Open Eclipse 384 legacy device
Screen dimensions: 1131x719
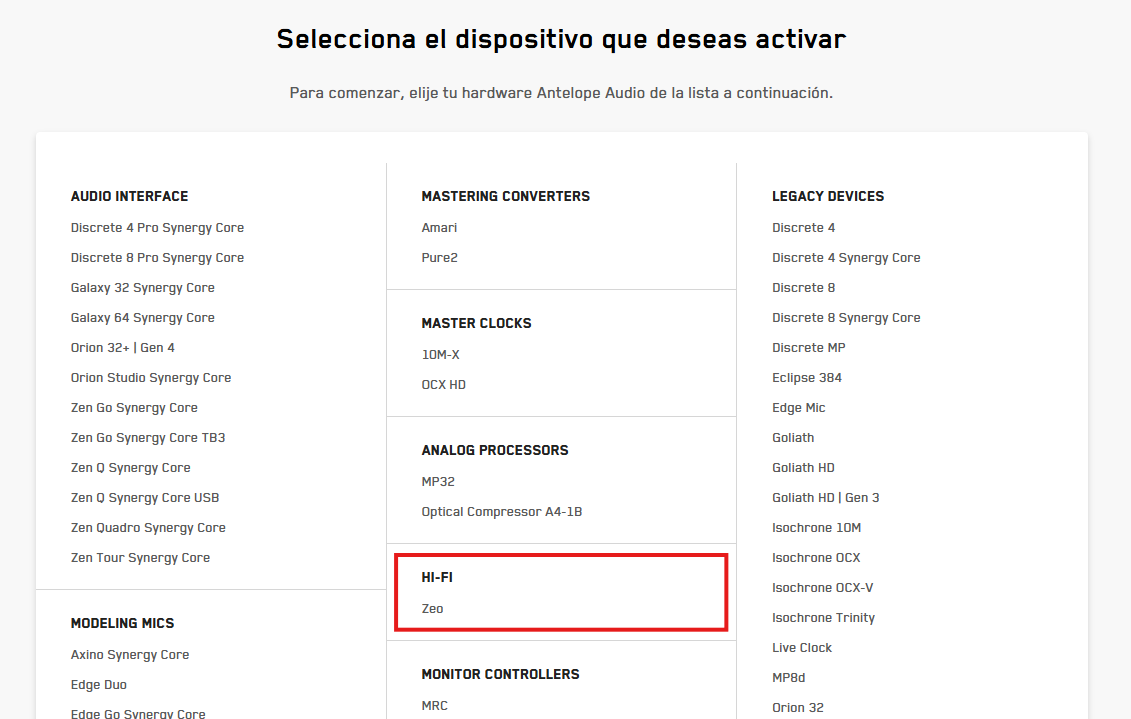(806, 378)
